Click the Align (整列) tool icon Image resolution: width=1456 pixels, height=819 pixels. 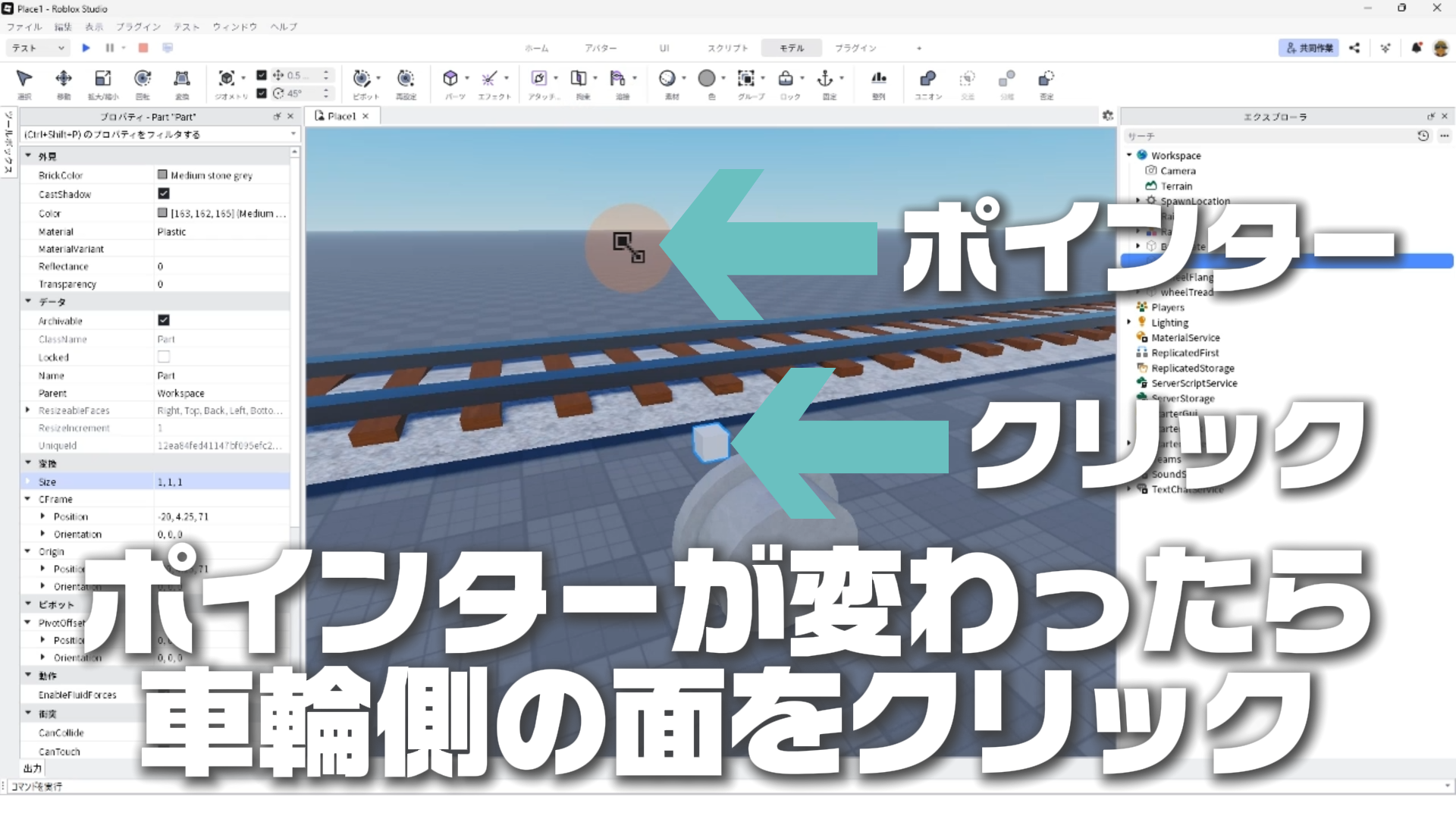(x=878, y=79)
